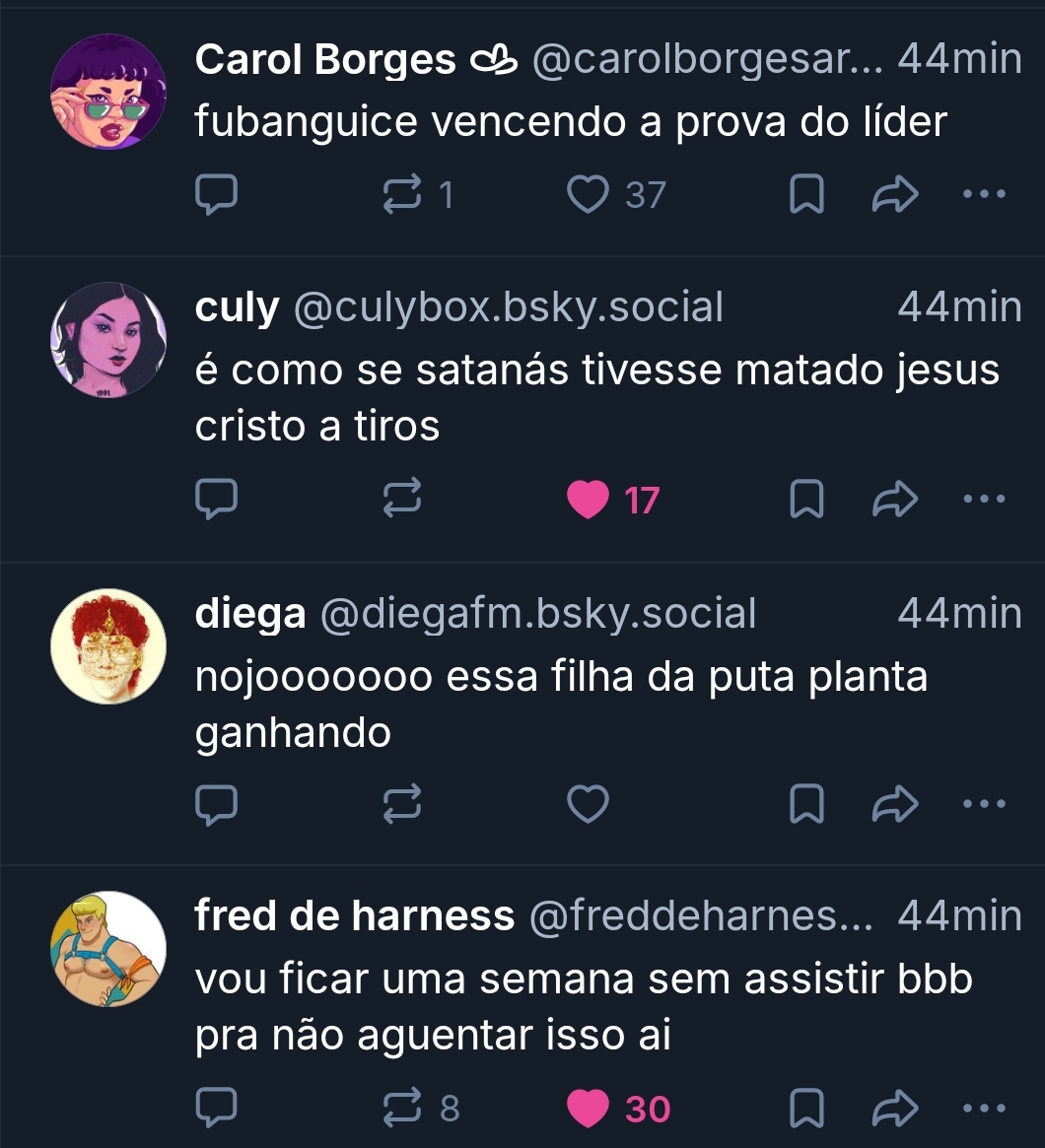This screenshot has width=1045, height=1148.
Task: Open Carol Borges's avatar picture
Action: pyautogui.click(x=108, y=92)
